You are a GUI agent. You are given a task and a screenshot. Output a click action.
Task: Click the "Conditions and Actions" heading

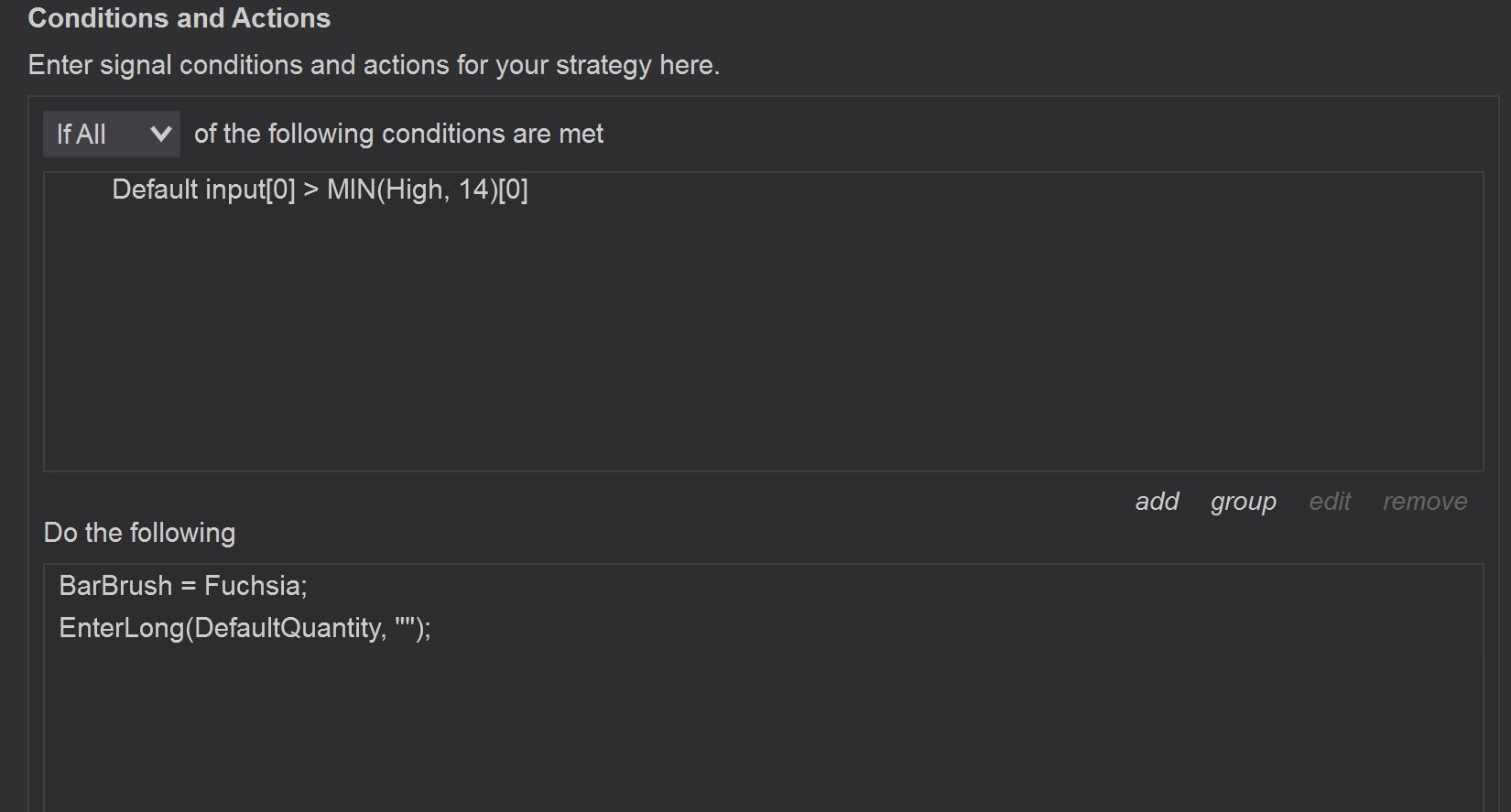coord(179,18)
